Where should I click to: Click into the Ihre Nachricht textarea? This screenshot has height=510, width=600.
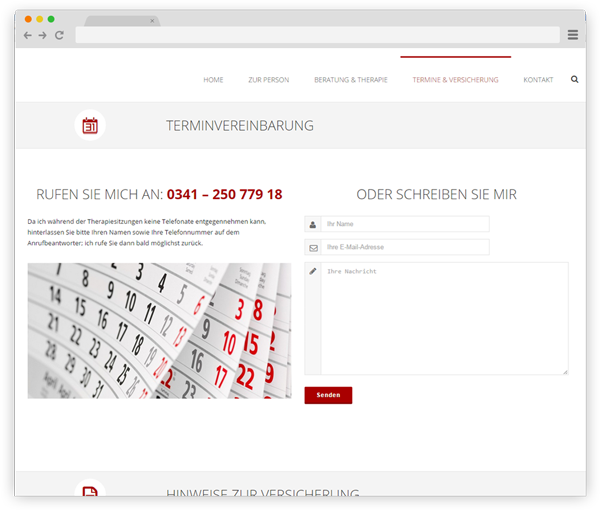444,318
